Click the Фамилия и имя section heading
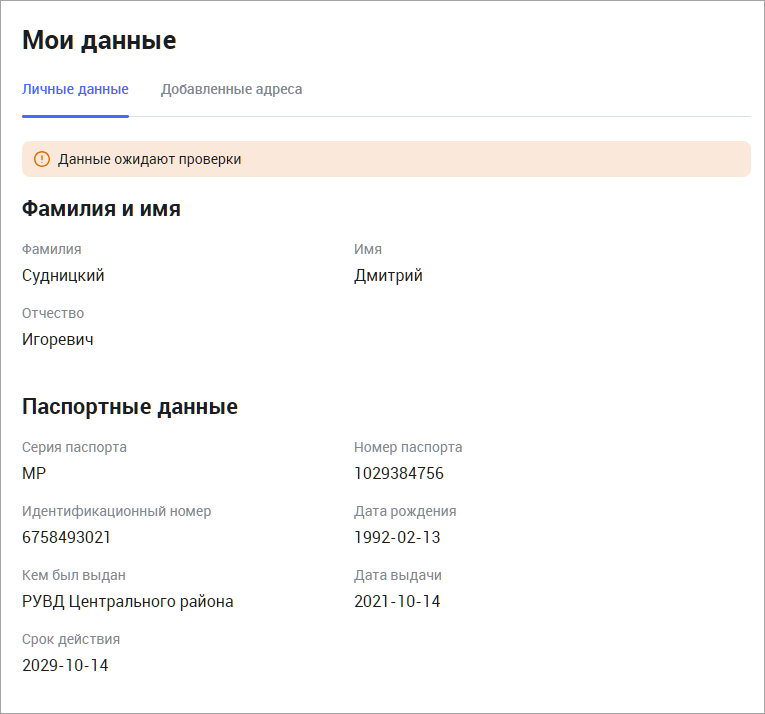 (101, 209)
